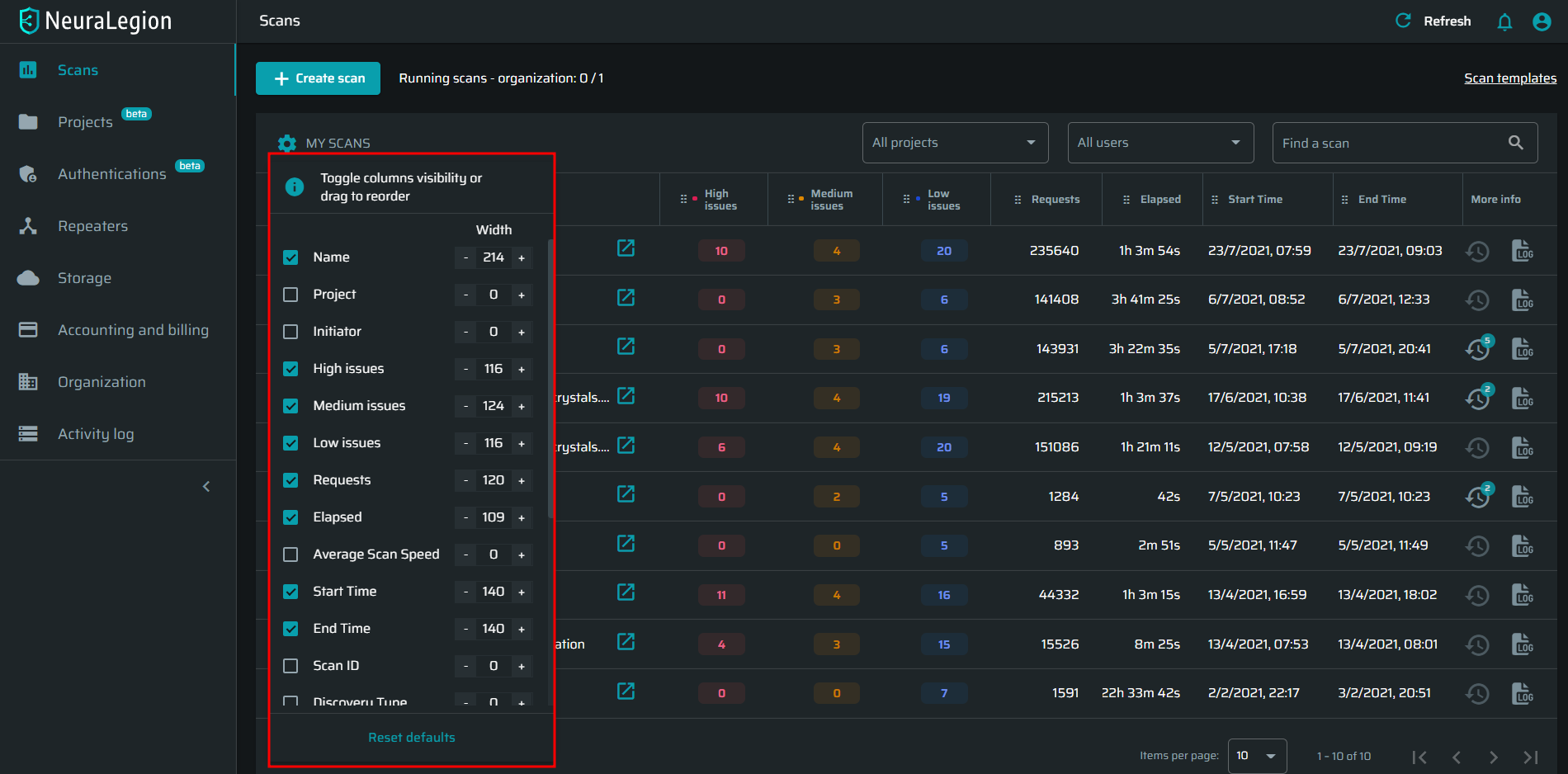Open Repeaters in the sidebar
Image resolution: width=1568 pixels, height=774 pixels.
117,226
